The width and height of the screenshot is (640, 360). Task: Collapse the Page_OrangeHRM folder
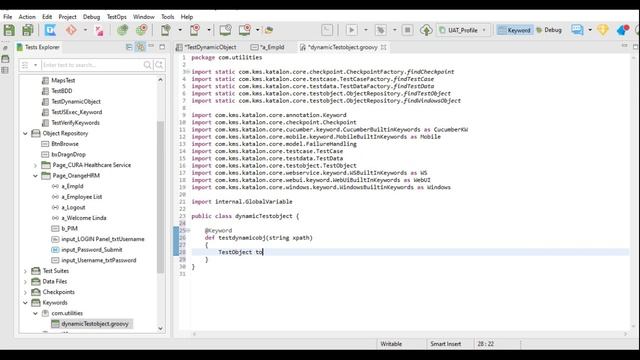(36, 176)
